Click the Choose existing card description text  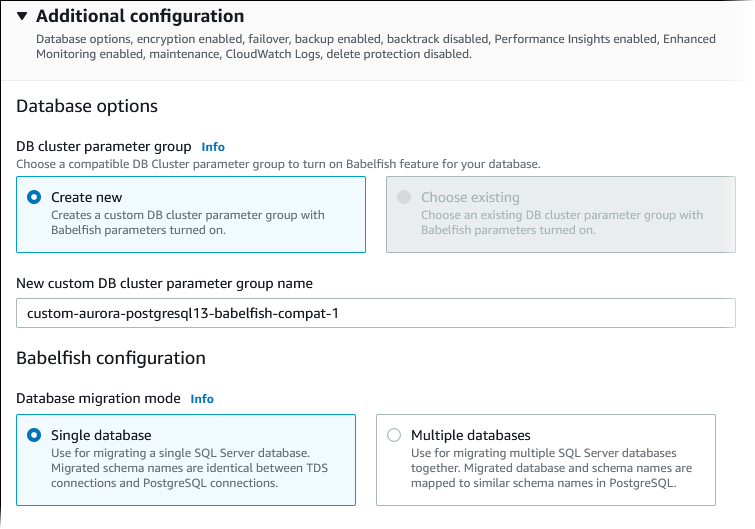click(562, 222)
